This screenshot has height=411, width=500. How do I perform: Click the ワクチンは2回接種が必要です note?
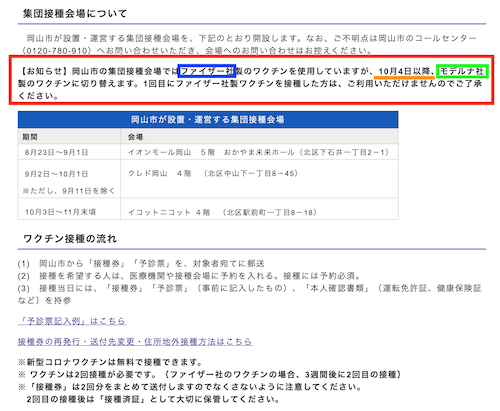click(210, 374)
